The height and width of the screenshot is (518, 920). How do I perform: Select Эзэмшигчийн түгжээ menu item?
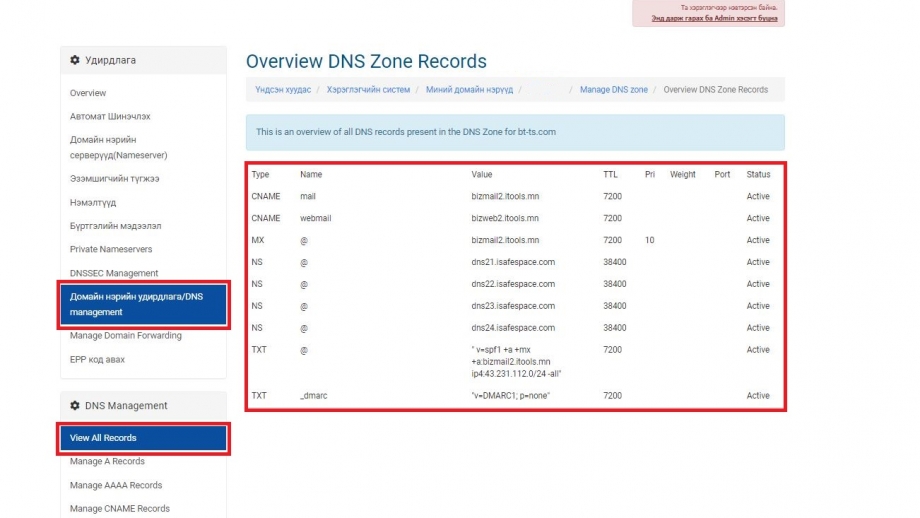[114, 178]
